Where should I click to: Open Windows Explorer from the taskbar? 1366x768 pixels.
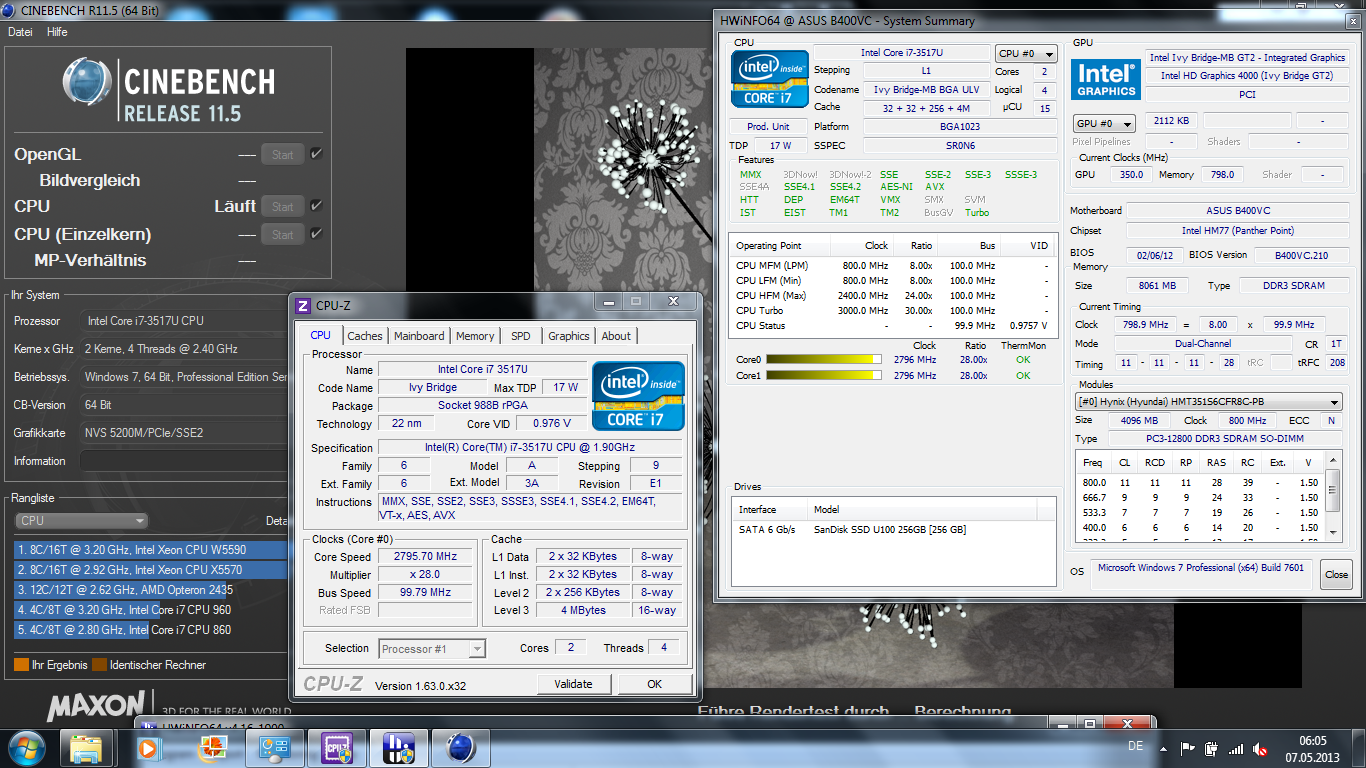point(86,747)
